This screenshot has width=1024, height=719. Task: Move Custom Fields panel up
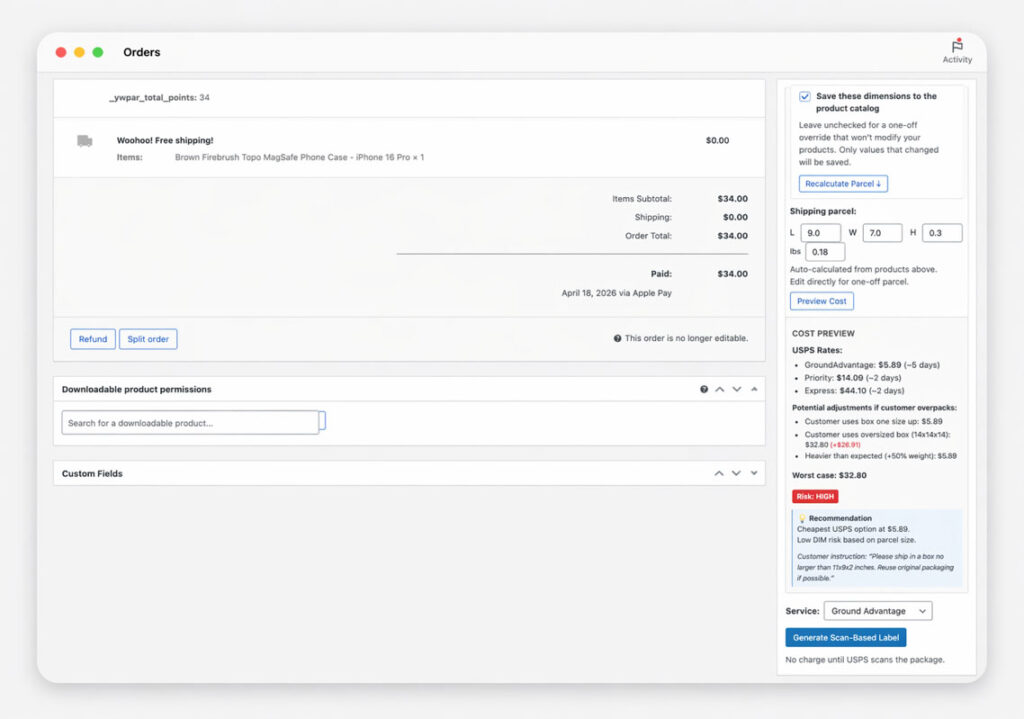719,473
